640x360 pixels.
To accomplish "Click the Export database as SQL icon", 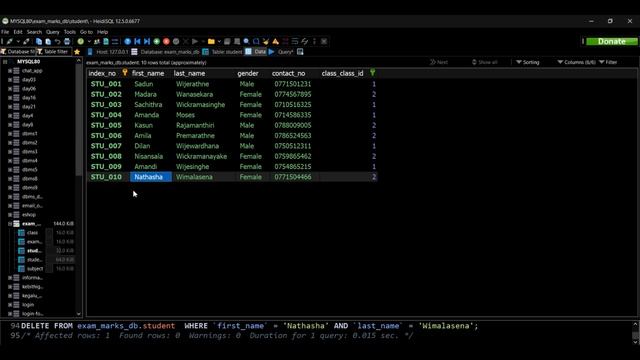I will pyautogui.click(x=106, y=41).
